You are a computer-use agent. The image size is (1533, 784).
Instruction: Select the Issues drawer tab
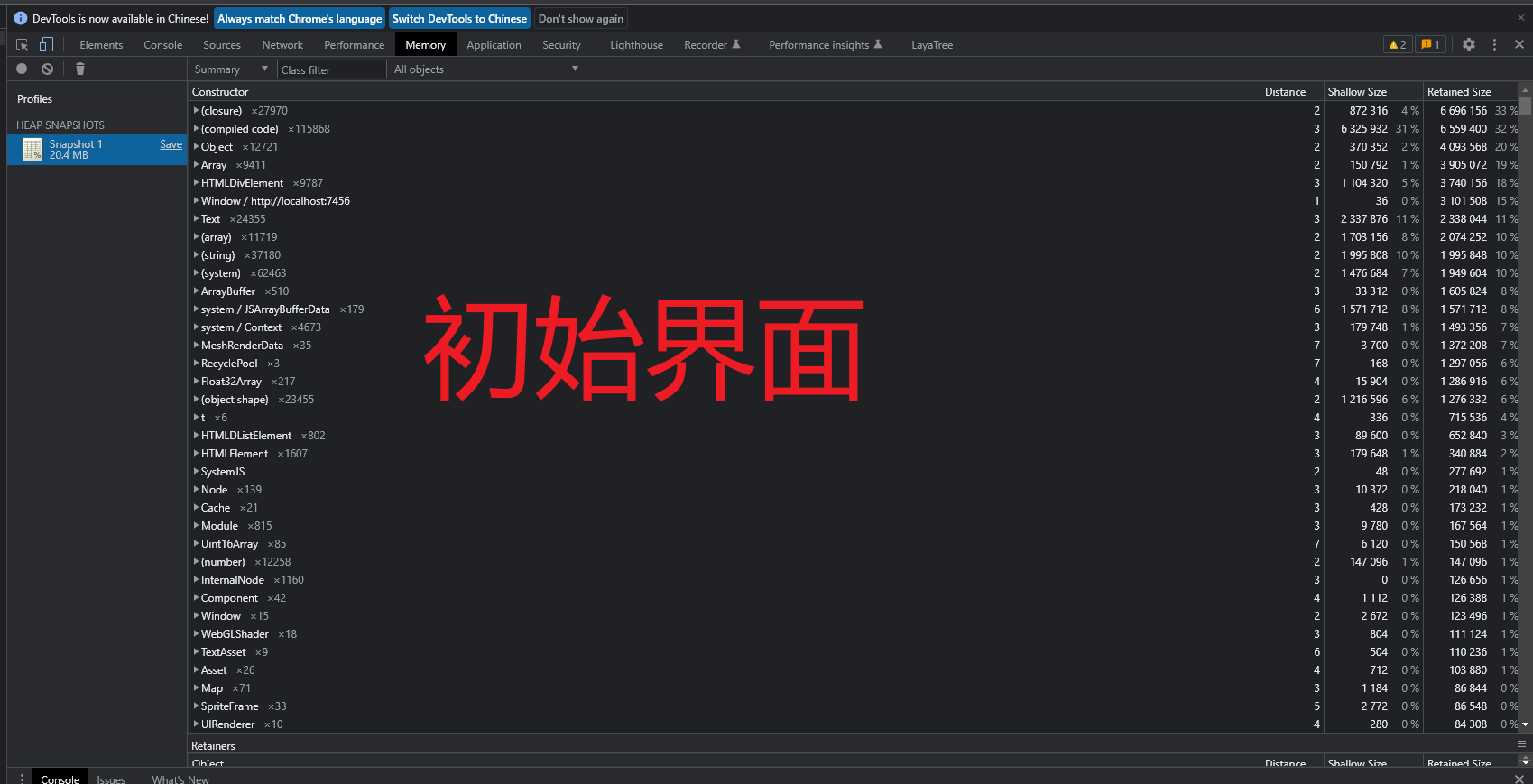[x=111, y=779]
